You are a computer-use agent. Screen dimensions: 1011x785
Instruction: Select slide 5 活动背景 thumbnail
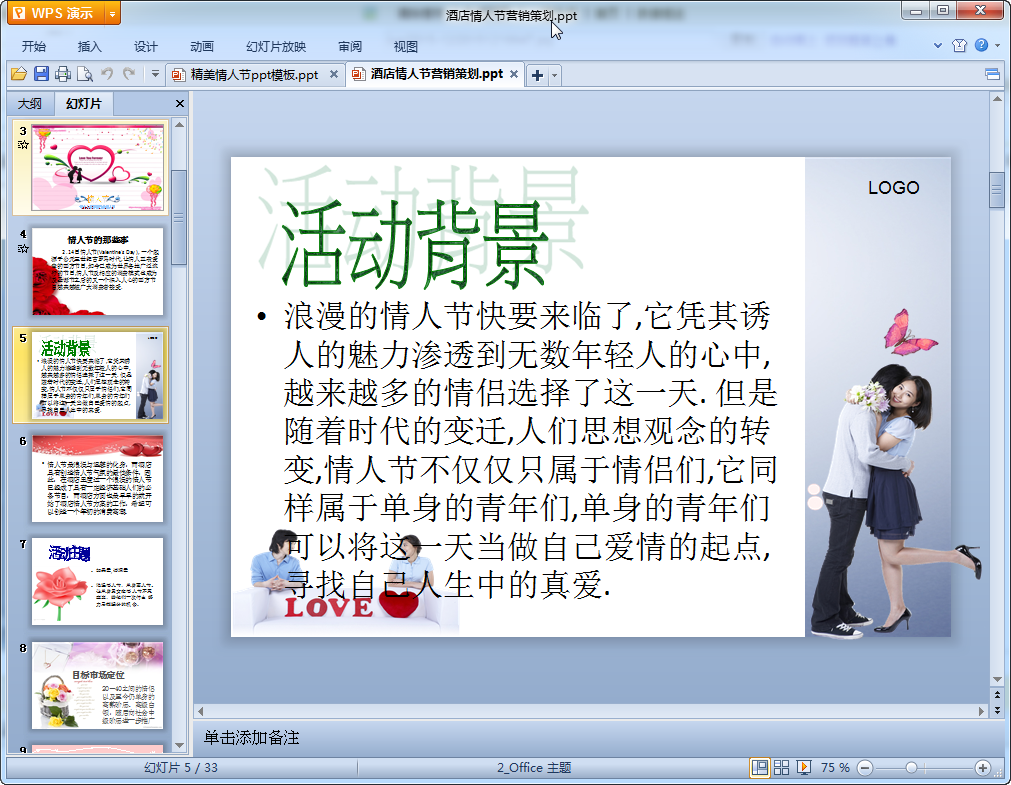click(x=97, y=375)
